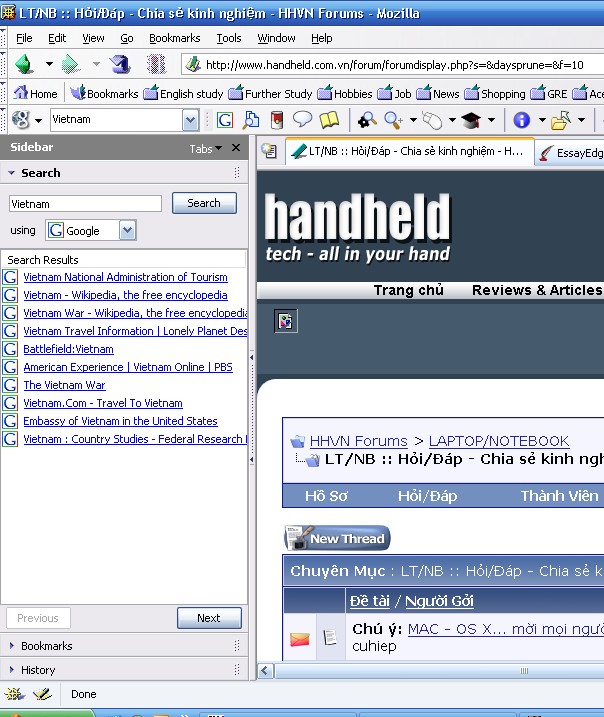Screen dimensions: 604x717
Task: Open the zoom magnifier dropdown arrow
Action: 413,120
